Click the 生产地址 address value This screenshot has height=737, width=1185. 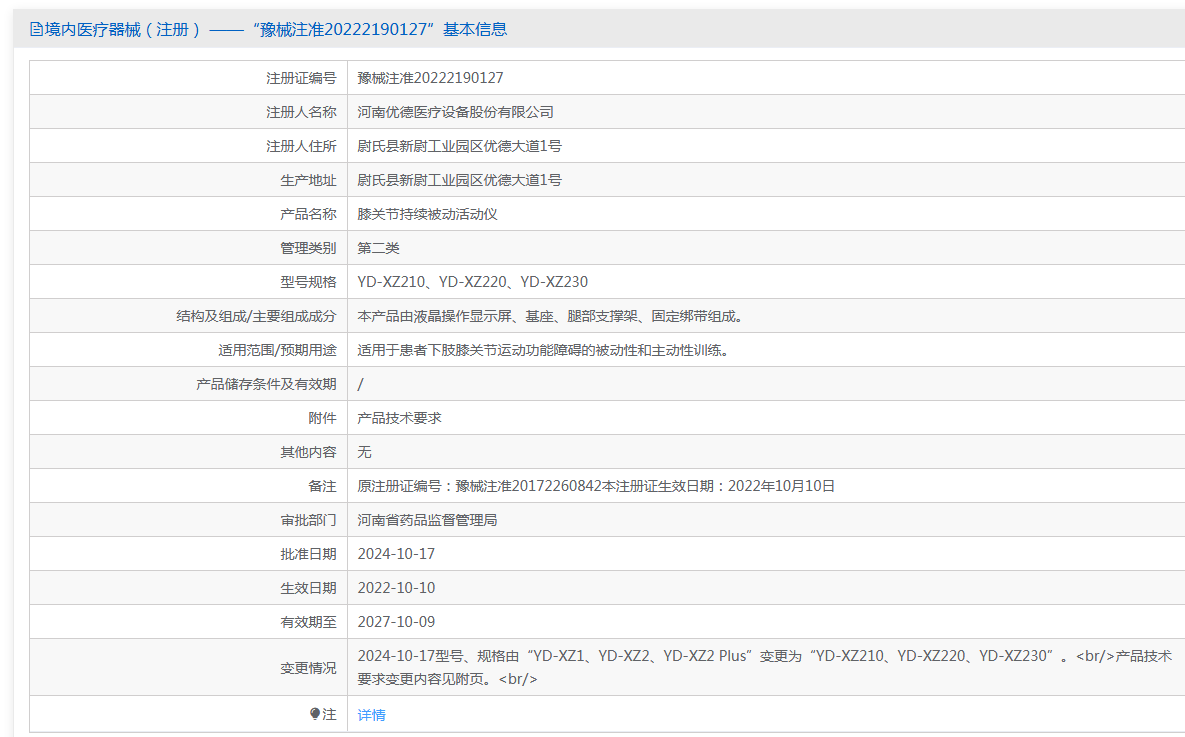pos(459,180)
